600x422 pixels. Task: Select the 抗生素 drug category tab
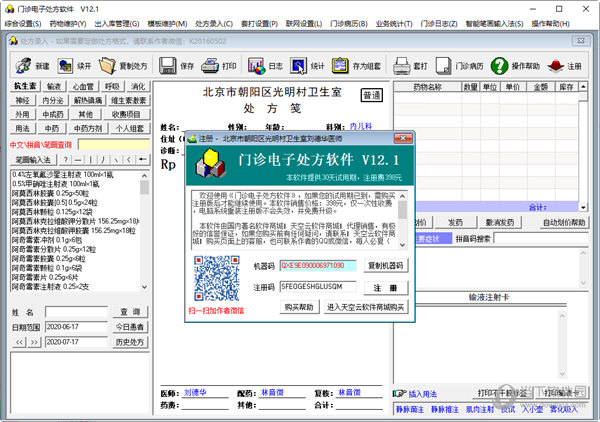(25, 86)
